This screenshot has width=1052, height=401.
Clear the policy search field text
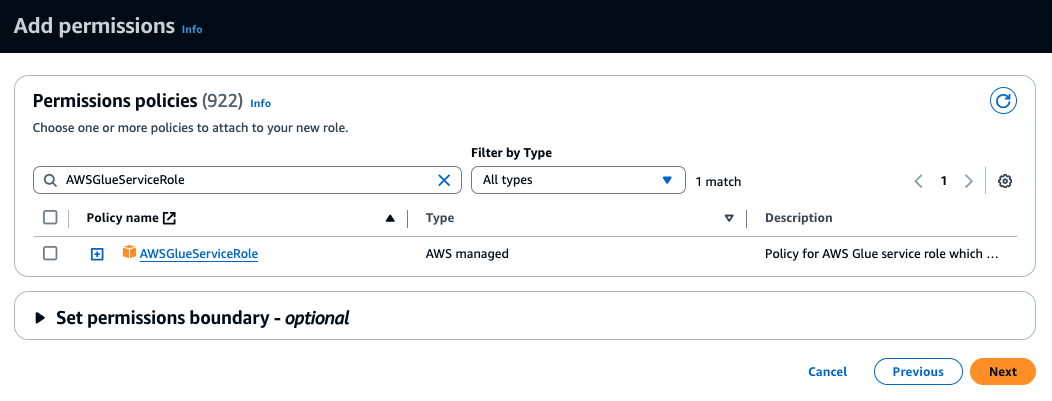click(x=444, y=180)
